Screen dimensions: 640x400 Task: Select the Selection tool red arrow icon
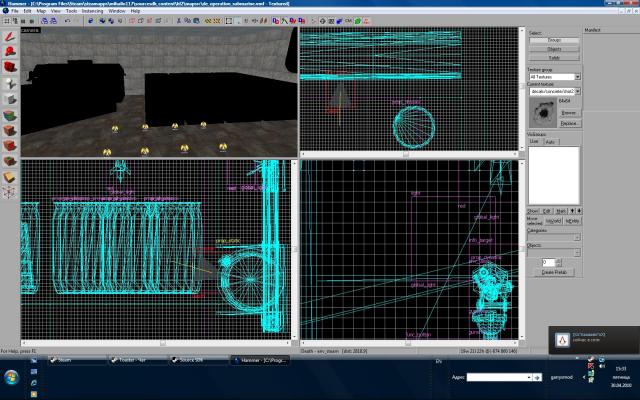click(9, 35)
